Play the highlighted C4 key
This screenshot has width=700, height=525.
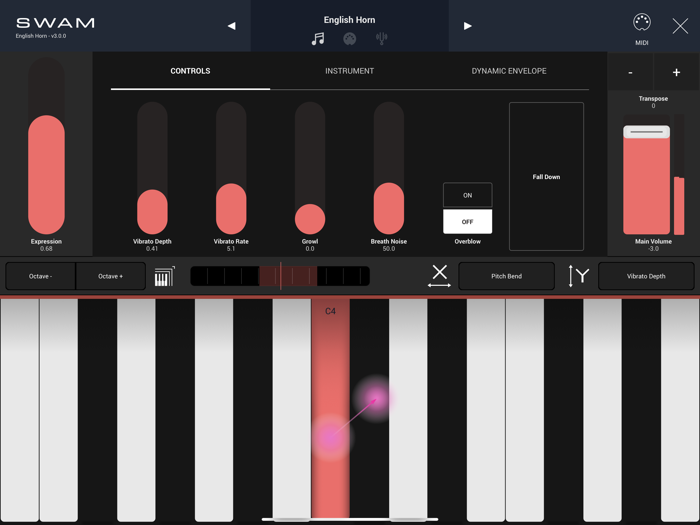[x=330, y=408]
